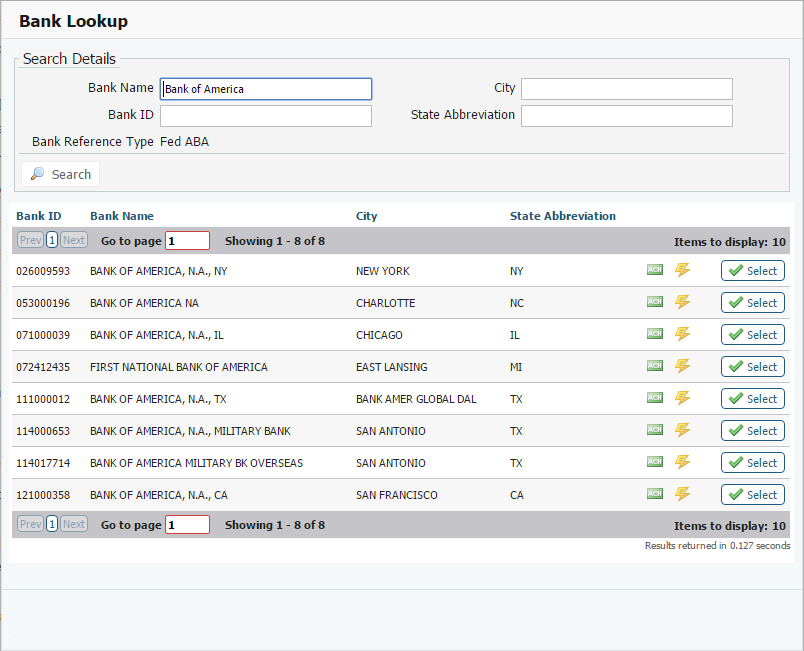Click ACH icon for bank ID 111000012

[x=655, y=398]
